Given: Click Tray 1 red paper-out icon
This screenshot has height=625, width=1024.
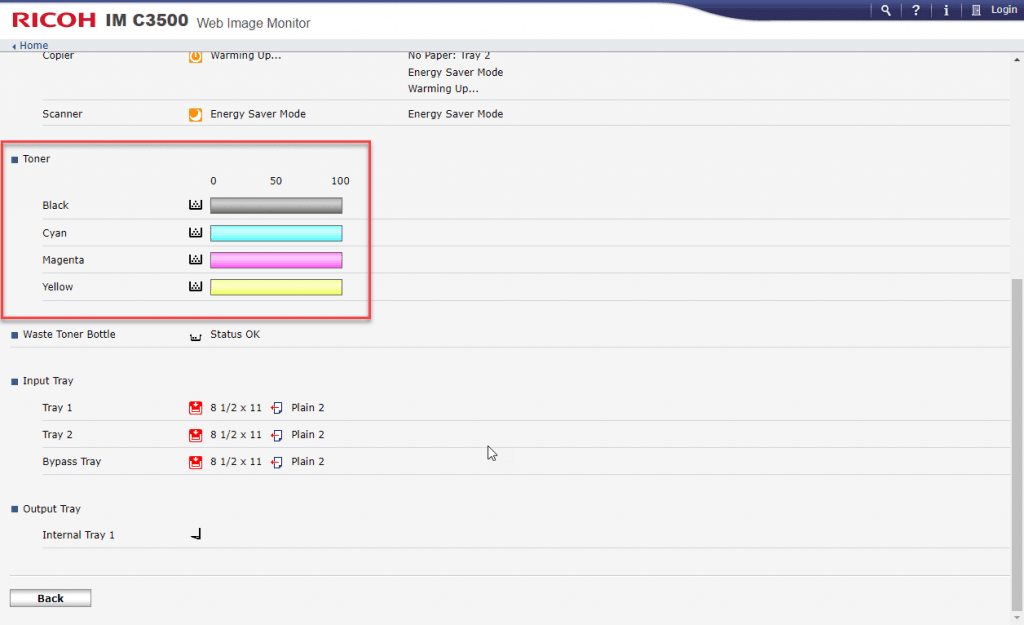Looking at the screenshot, I should coord(195,408).
